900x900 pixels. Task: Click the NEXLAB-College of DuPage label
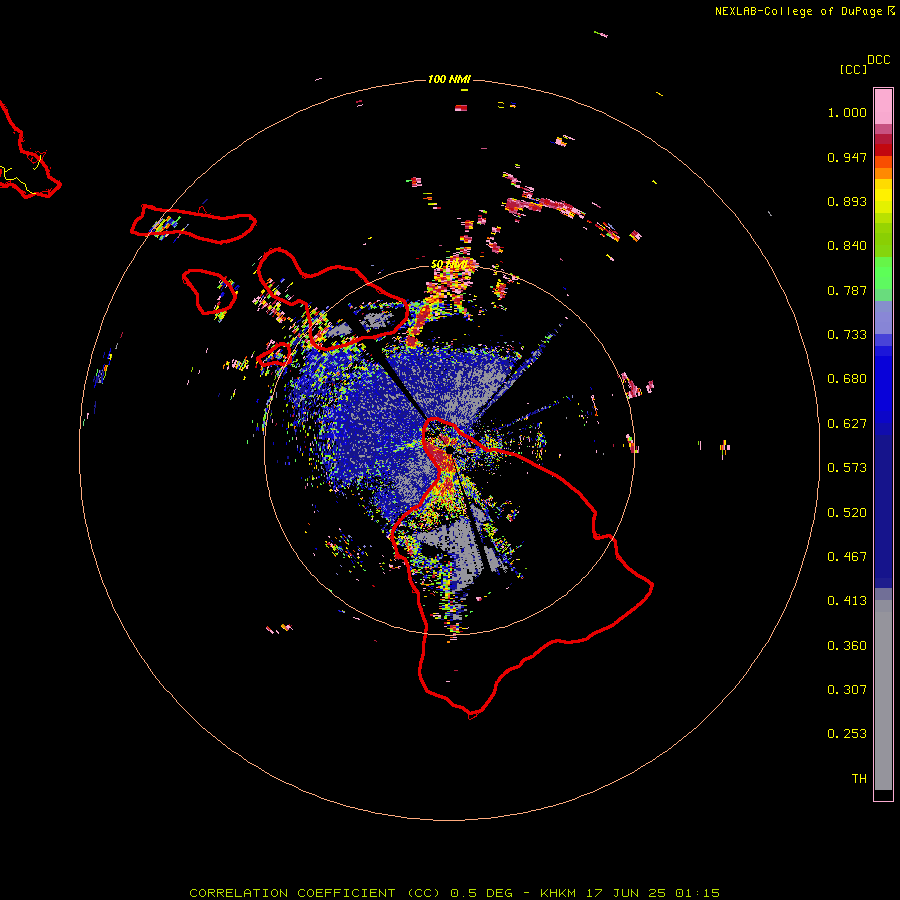[804, 11]
